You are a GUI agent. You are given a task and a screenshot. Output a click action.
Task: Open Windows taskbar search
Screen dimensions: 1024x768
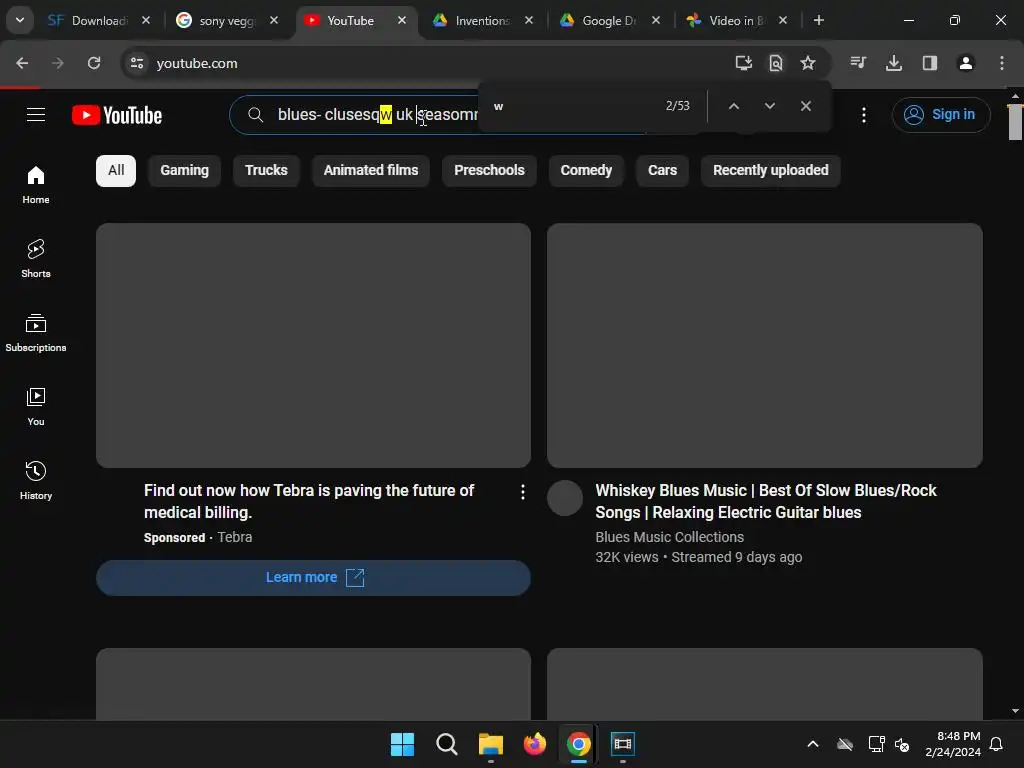[x=447, y=744]
